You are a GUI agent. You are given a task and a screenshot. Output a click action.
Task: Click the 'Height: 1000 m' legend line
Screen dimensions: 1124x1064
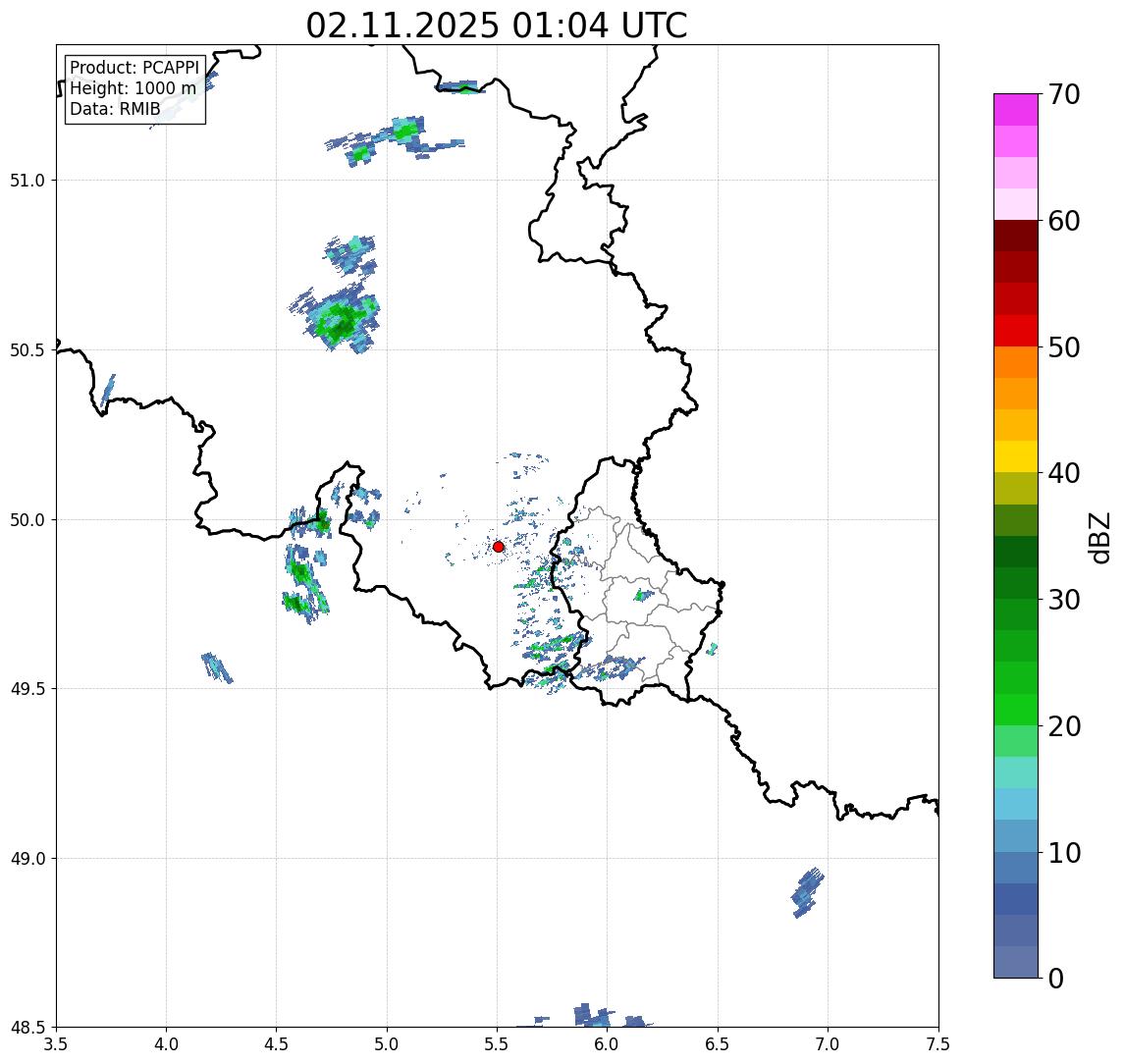133,88
